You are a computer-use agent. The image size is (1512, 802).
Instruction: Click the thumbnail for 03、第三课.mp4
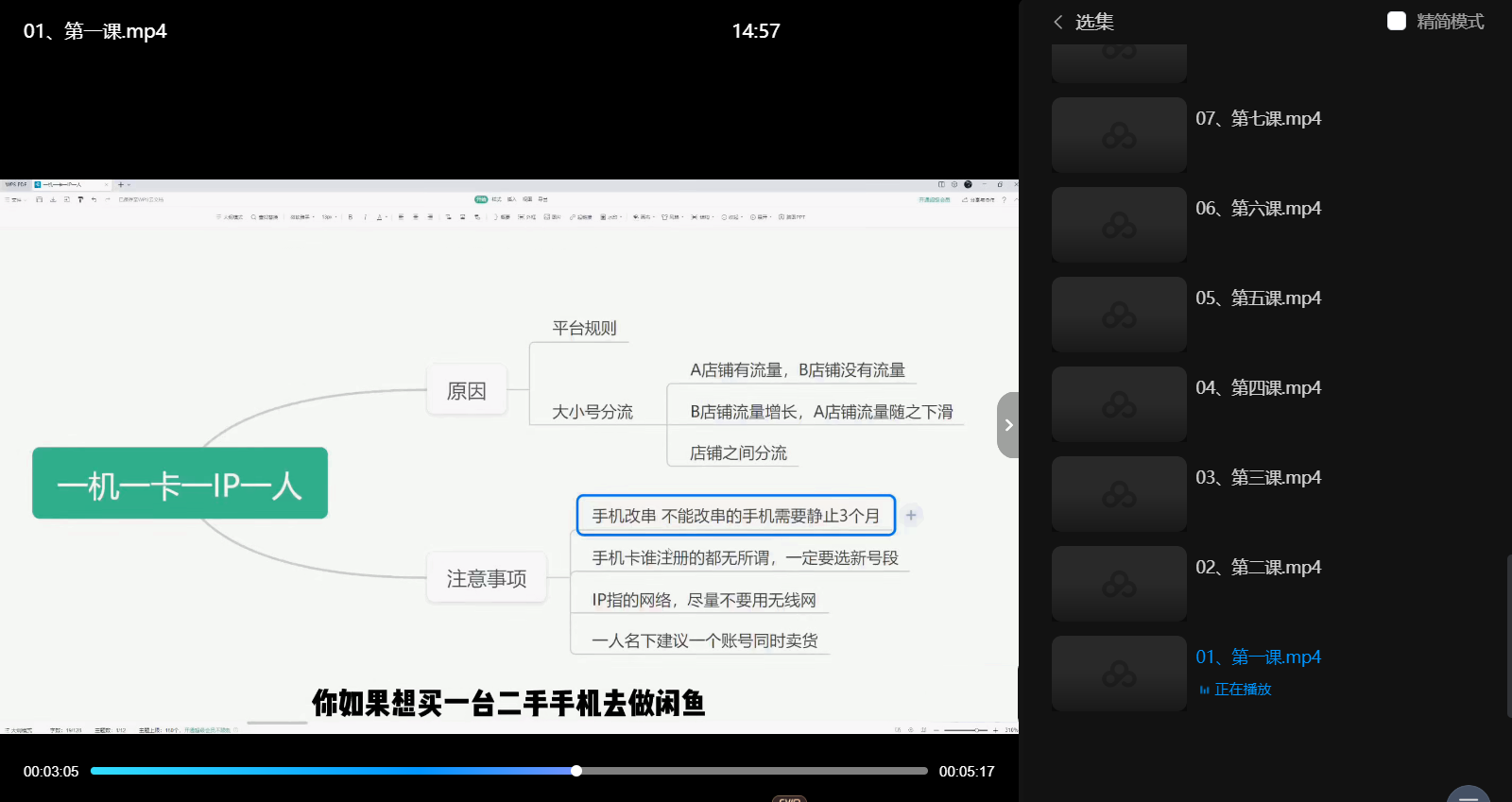tap(1119, 494)
